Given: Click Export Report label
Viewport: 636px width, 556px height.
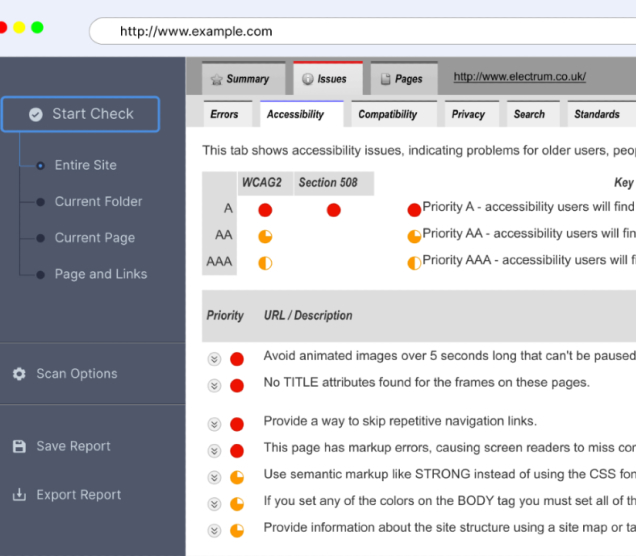Looking at the screenshot, I should [79, 495].
